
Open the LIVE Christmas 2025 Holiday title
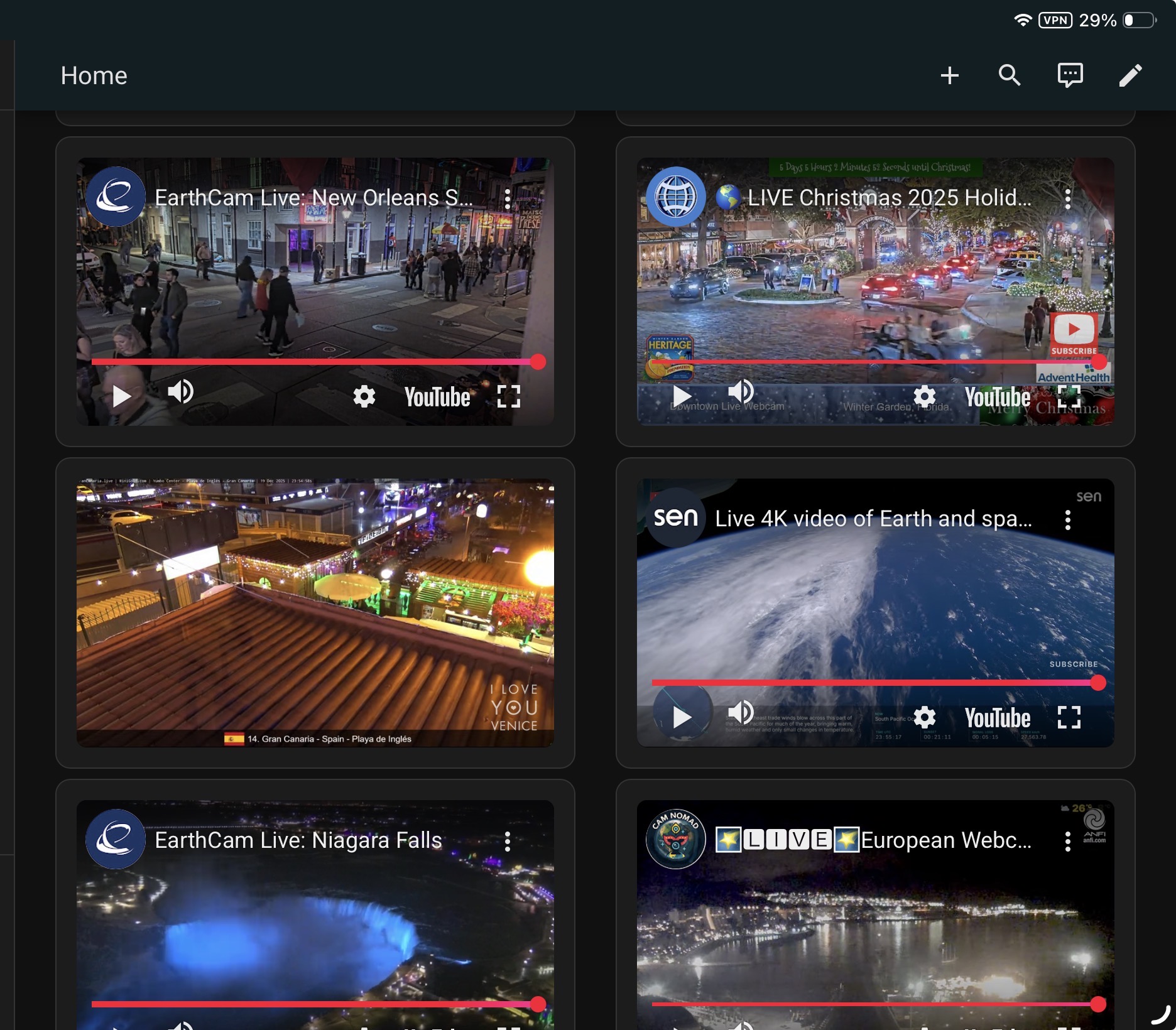click(x=874, y=198)
